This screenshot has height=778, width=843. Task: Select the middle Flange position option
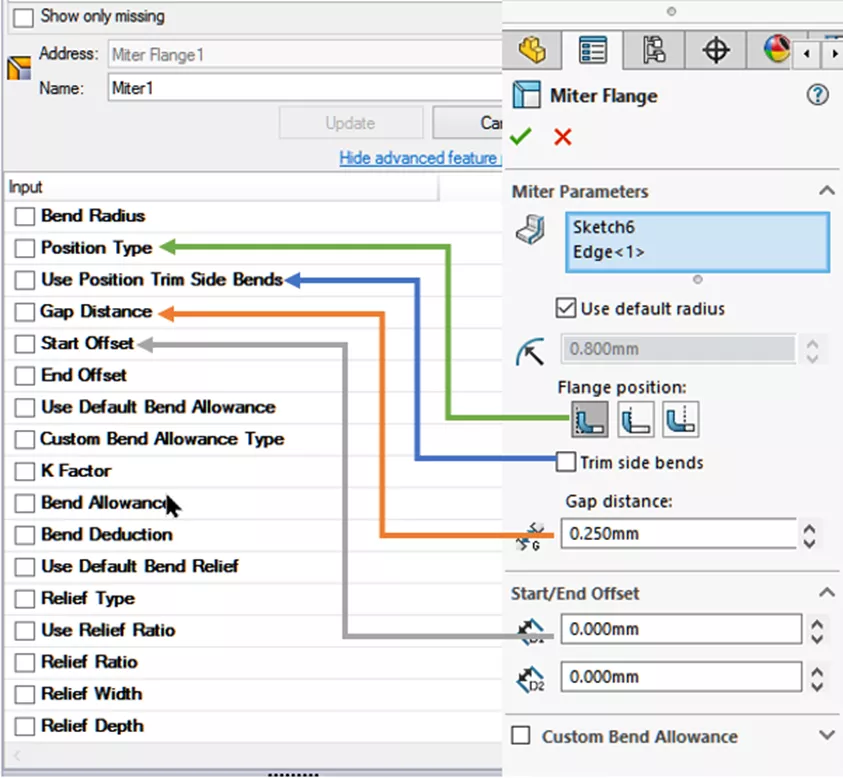(635, 420)
